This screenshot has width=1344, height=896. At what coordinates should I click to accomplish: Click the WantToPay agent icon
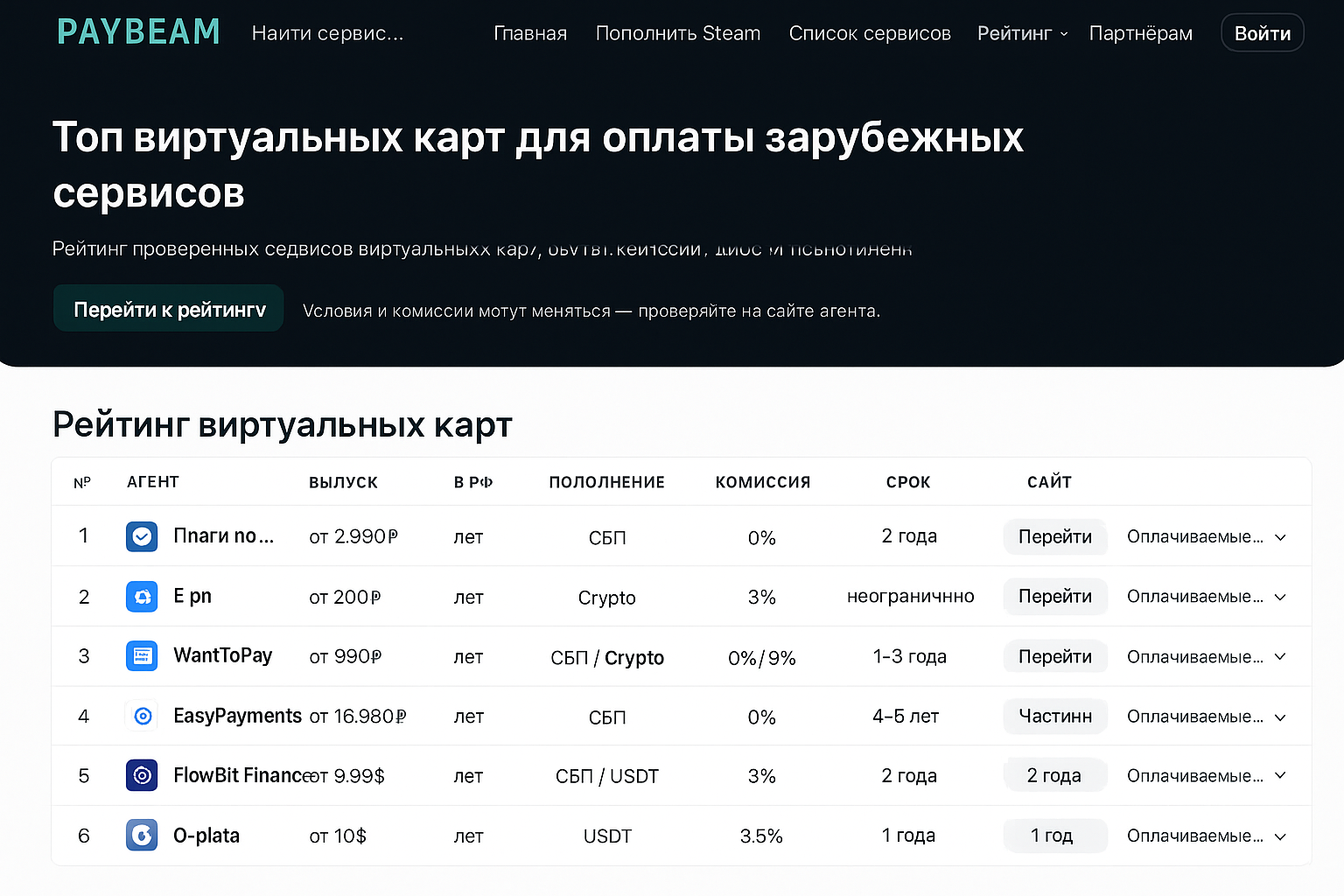click(142, 656)
